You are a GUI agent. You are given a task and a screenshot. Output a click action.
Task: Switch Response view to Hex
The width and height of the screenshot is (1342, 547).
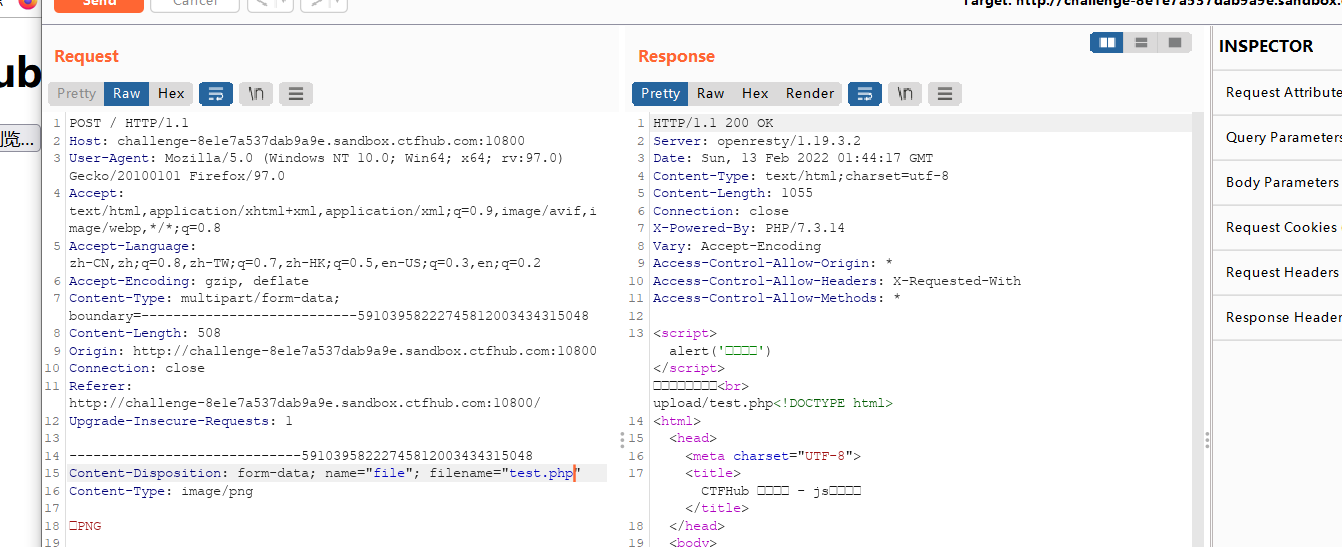click(755, 93)
